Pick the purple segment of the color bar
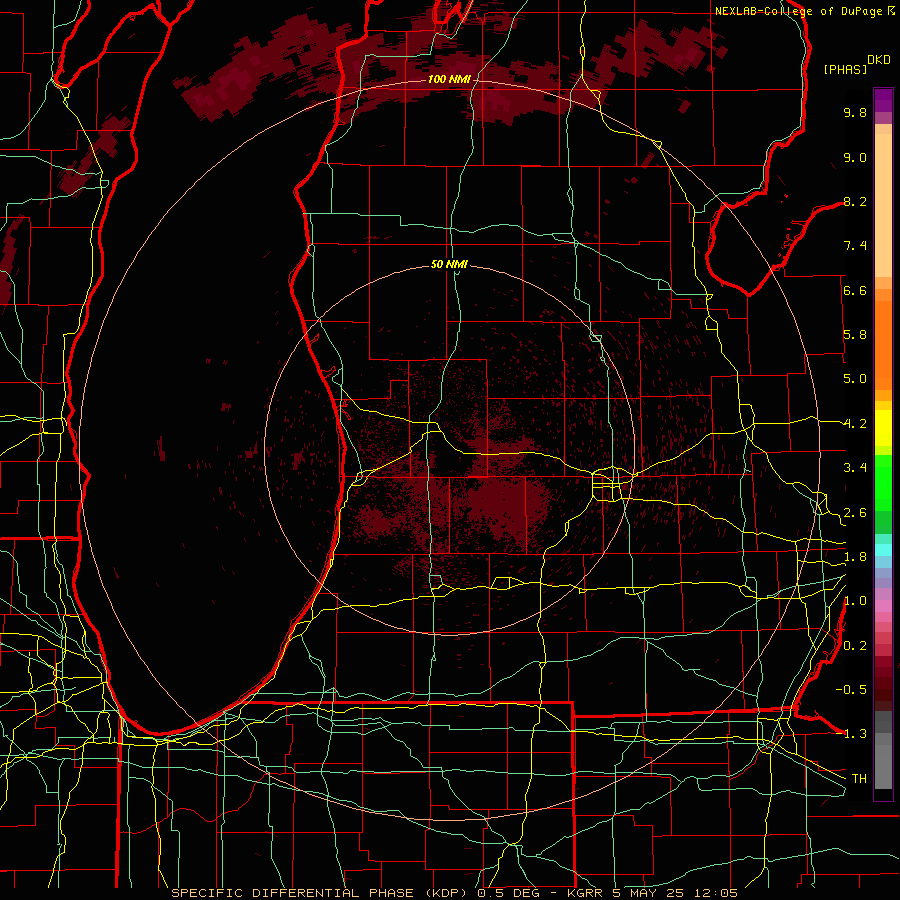This screenshot has height=900, width=900. tap(883, 100)
